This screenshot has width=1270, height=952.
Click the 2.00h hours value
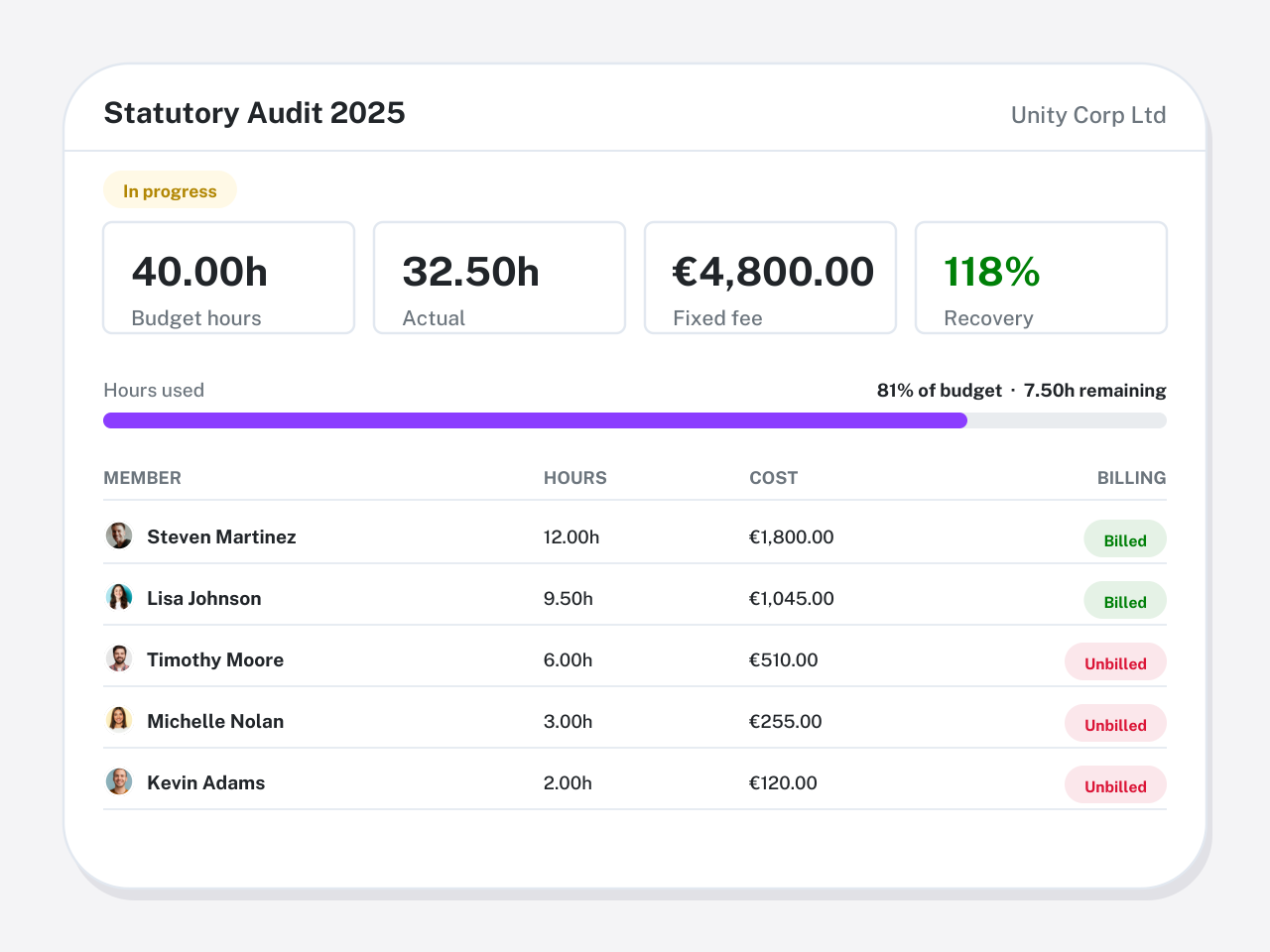point(569,782)
